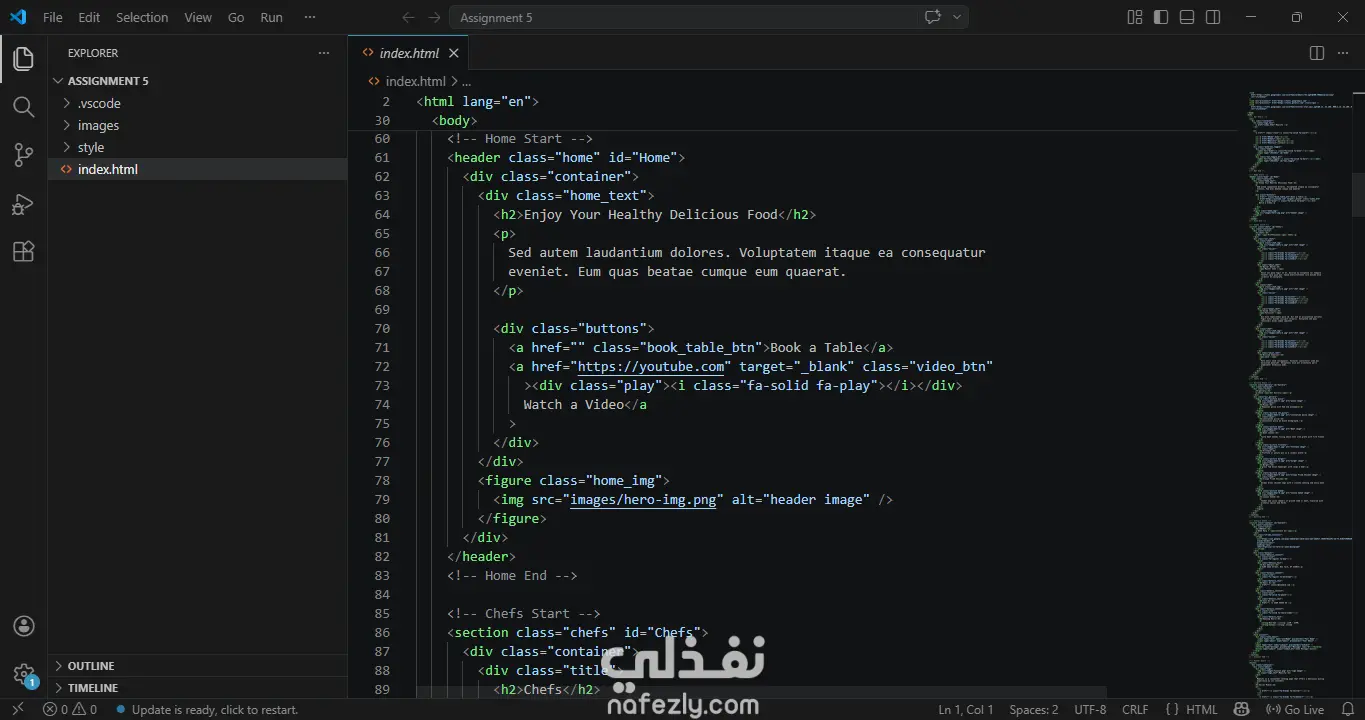Open the Accounts icon in activity bar
The width and height of the screenshot is (1365, 720).
(x=24, y=626)
